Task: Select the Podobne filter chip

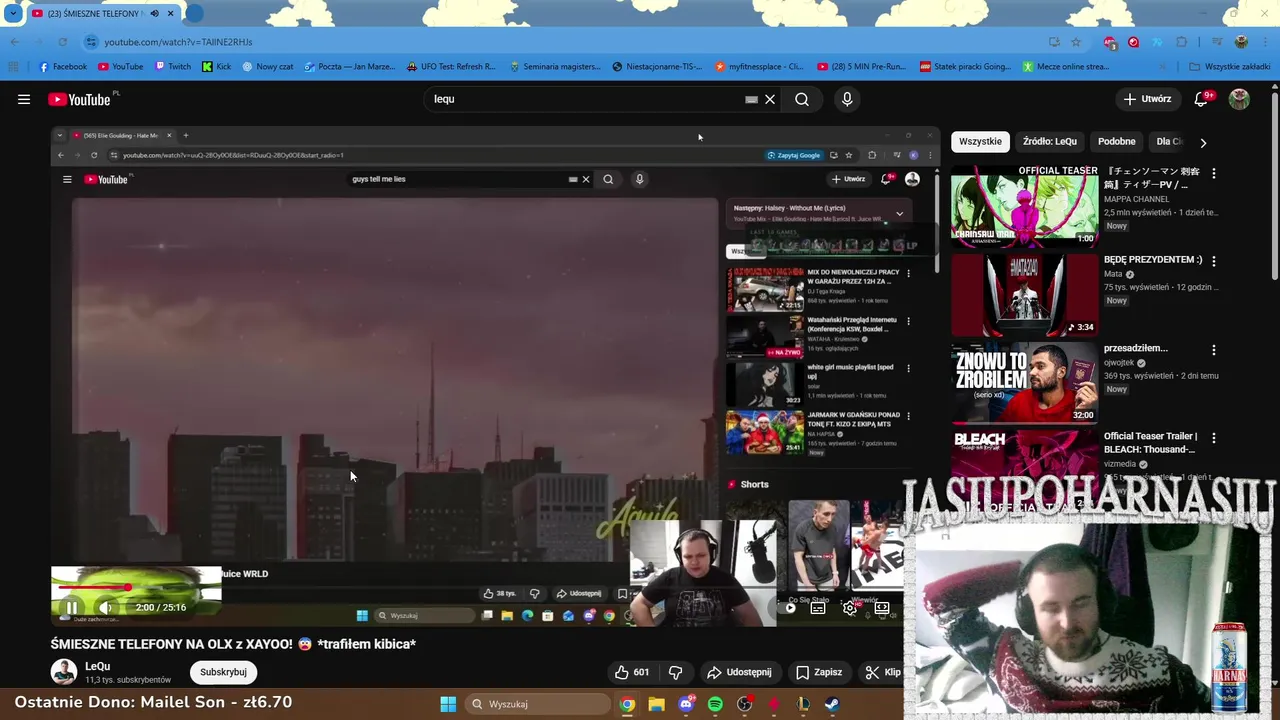Action: click(x=1116, y=142)
